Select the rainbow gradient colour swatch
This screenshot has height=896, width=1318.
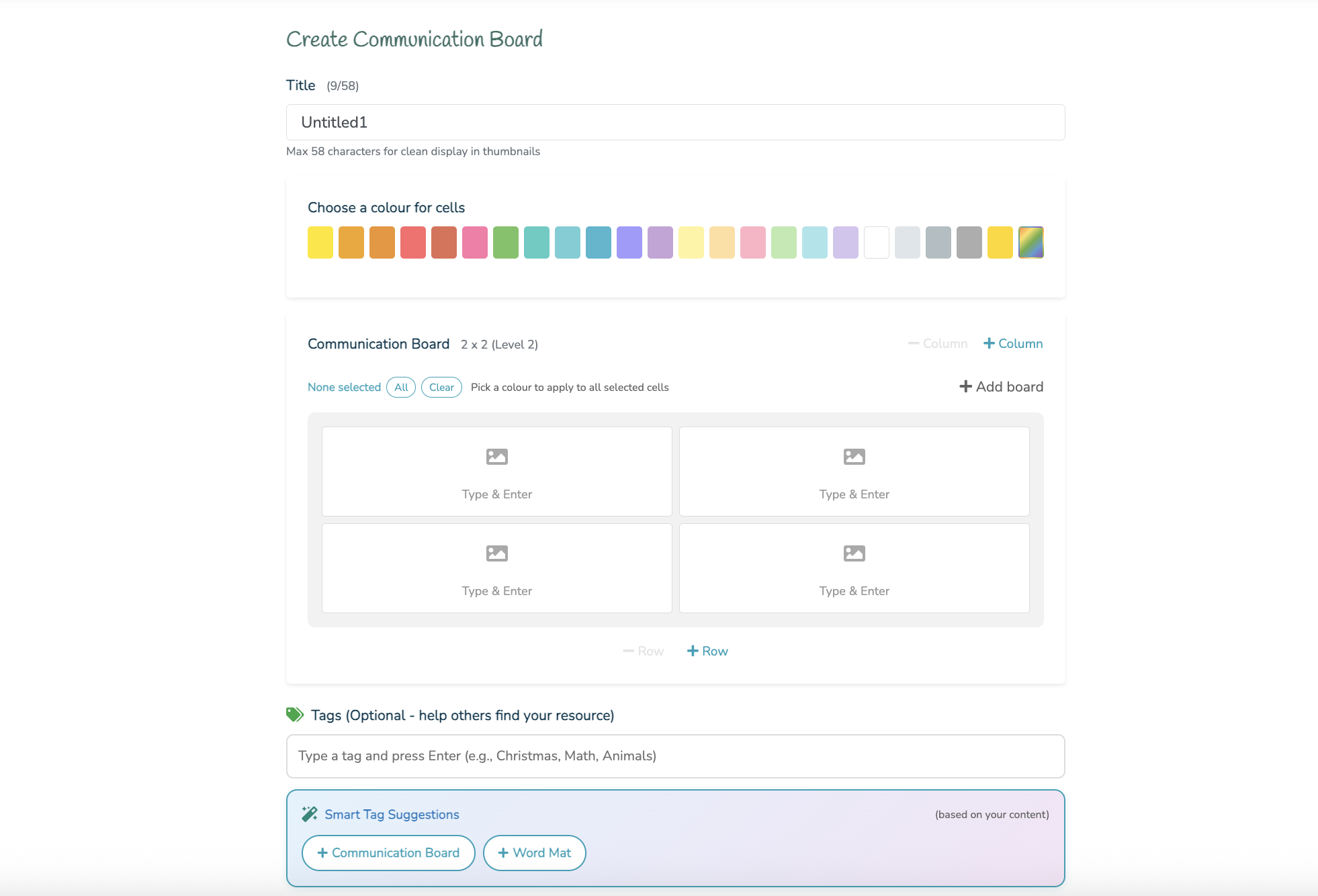coord(1031,242)
